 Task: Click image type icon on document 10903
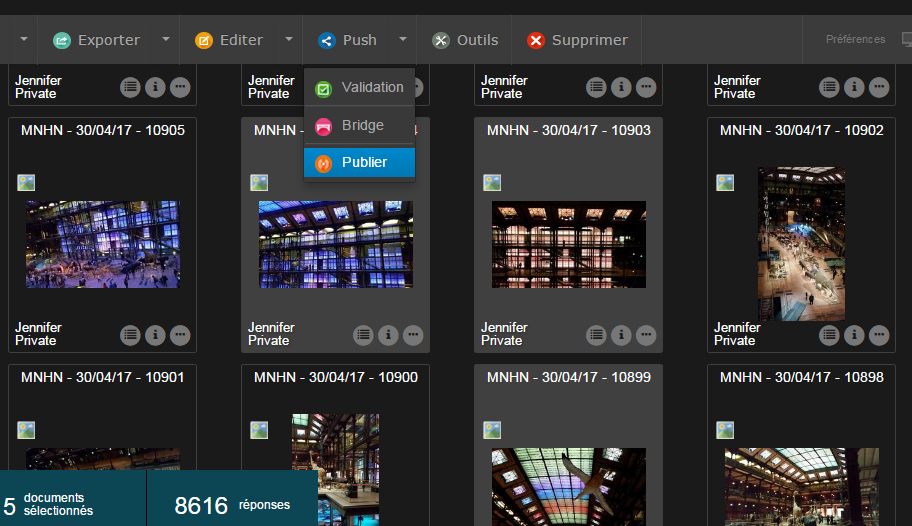click(x=492, y=182)
